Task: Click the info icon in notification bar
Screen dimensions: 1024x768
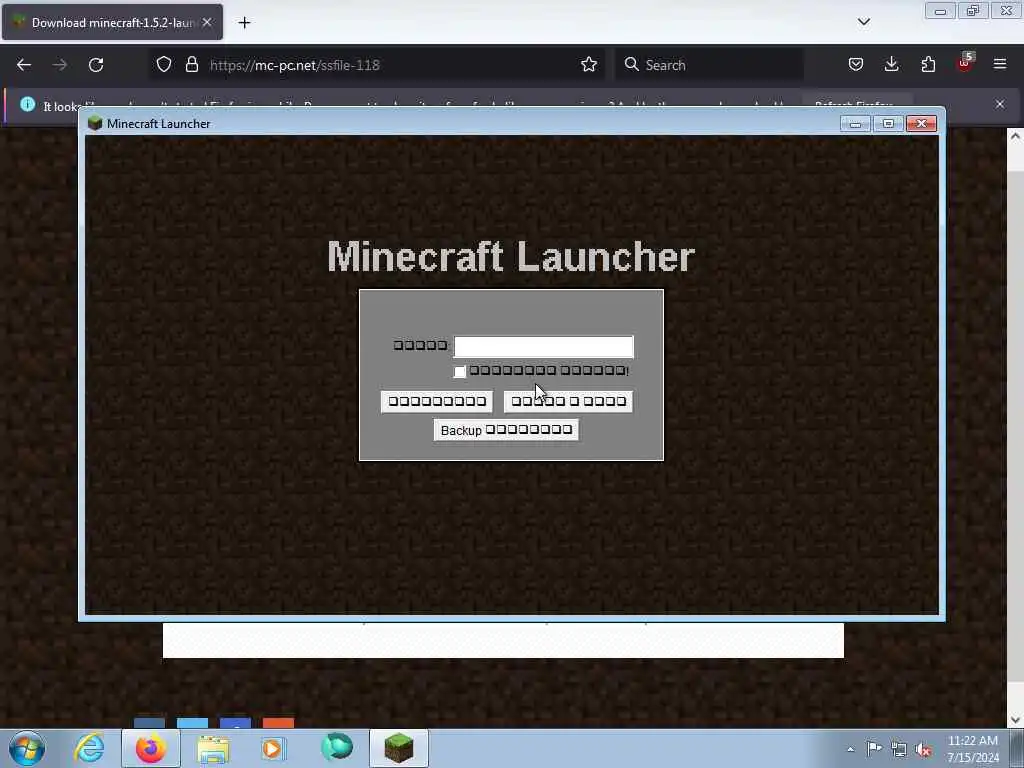Action: click(27, 104)
